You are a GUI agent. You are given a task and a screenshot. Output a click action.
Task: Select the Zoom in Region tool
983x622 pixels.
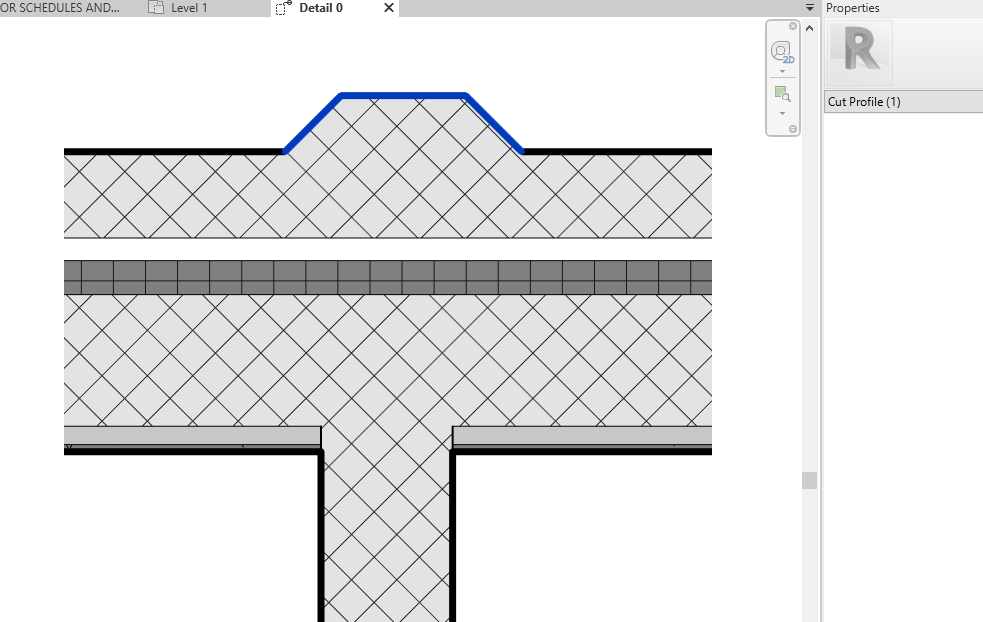click(x=781, y=92)
